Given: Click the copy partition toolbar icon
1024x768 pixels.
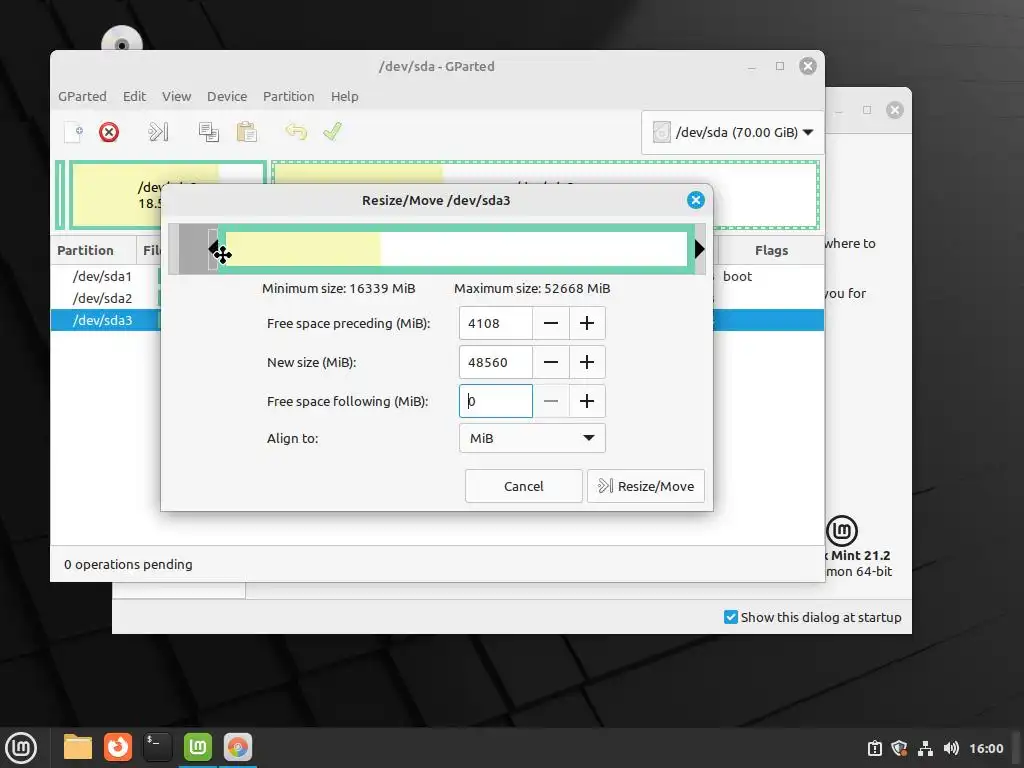Looking at the screenshot, I should point(209,132).
